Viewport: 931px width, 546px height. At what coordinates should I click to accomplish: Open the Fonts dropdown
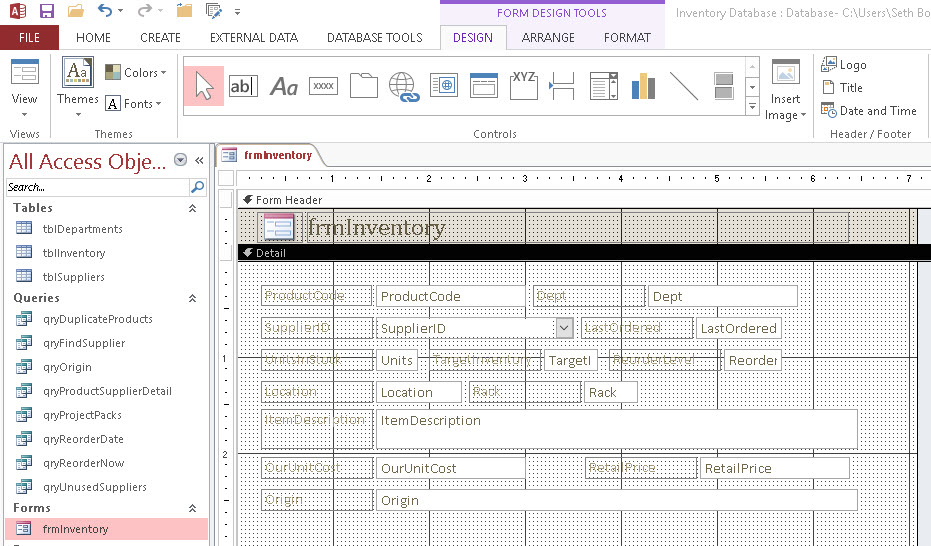134,104
